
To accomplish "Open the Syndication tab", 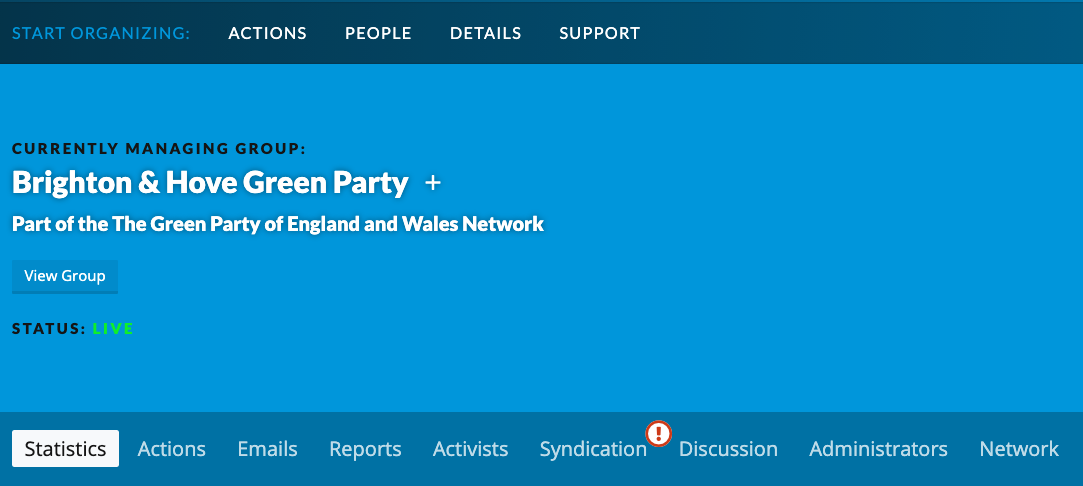I will click(593, 449).
